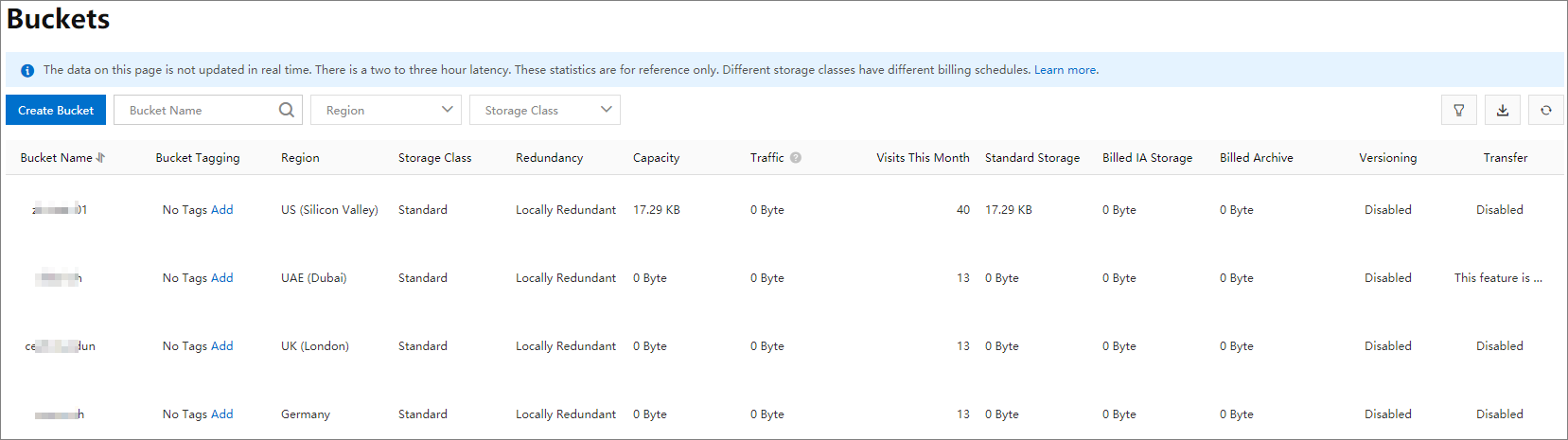1568x440 pixels.
Task: Open the bucket in UK (London)
Action: [60, 346]
